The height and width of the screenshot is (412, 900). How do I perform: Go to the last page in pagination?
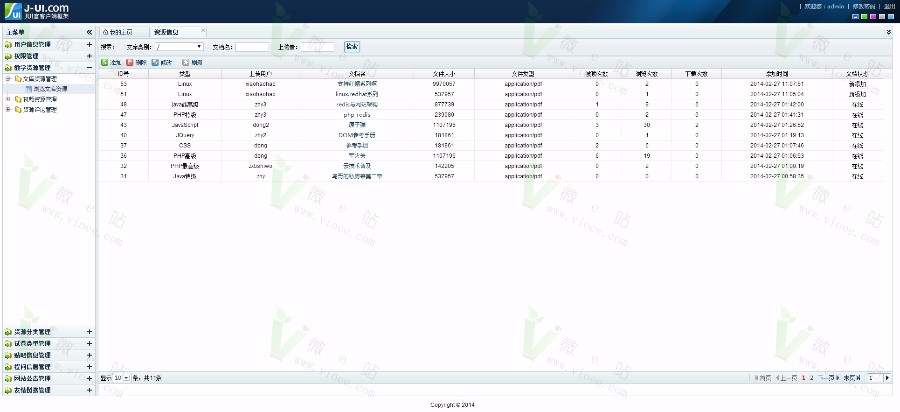[x=852, y=378]
